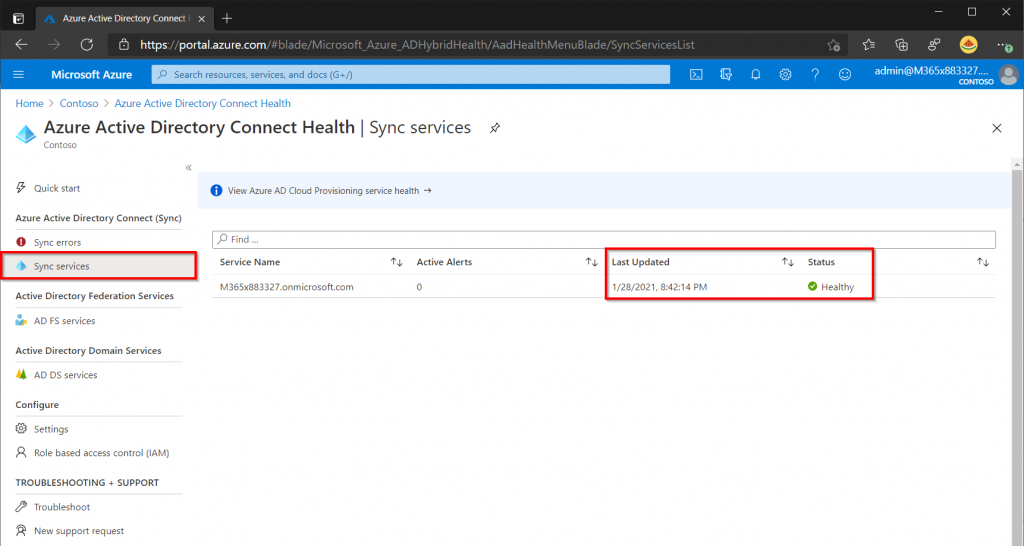The height and width of the screenshot is (546, 1024).
Task: Collapse the left navigation menu
Action: tap(188, 168)
